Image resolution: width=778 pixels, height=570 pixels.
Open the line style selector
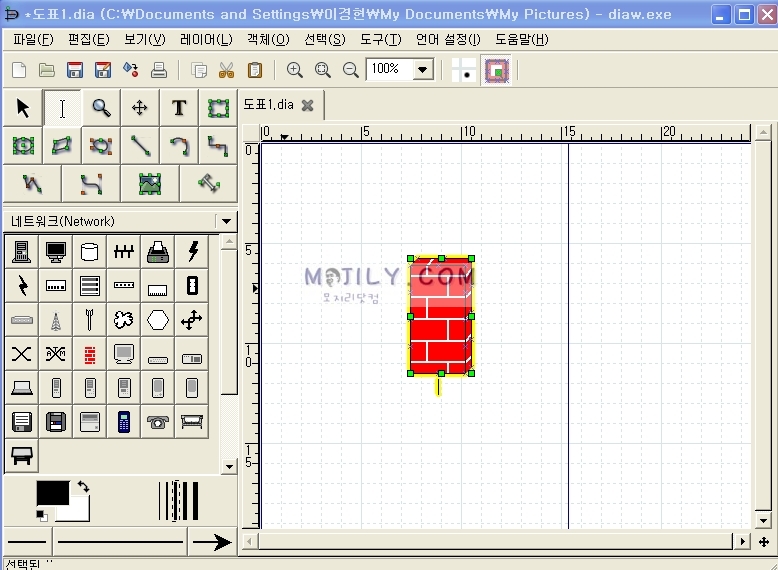point(121,542)
